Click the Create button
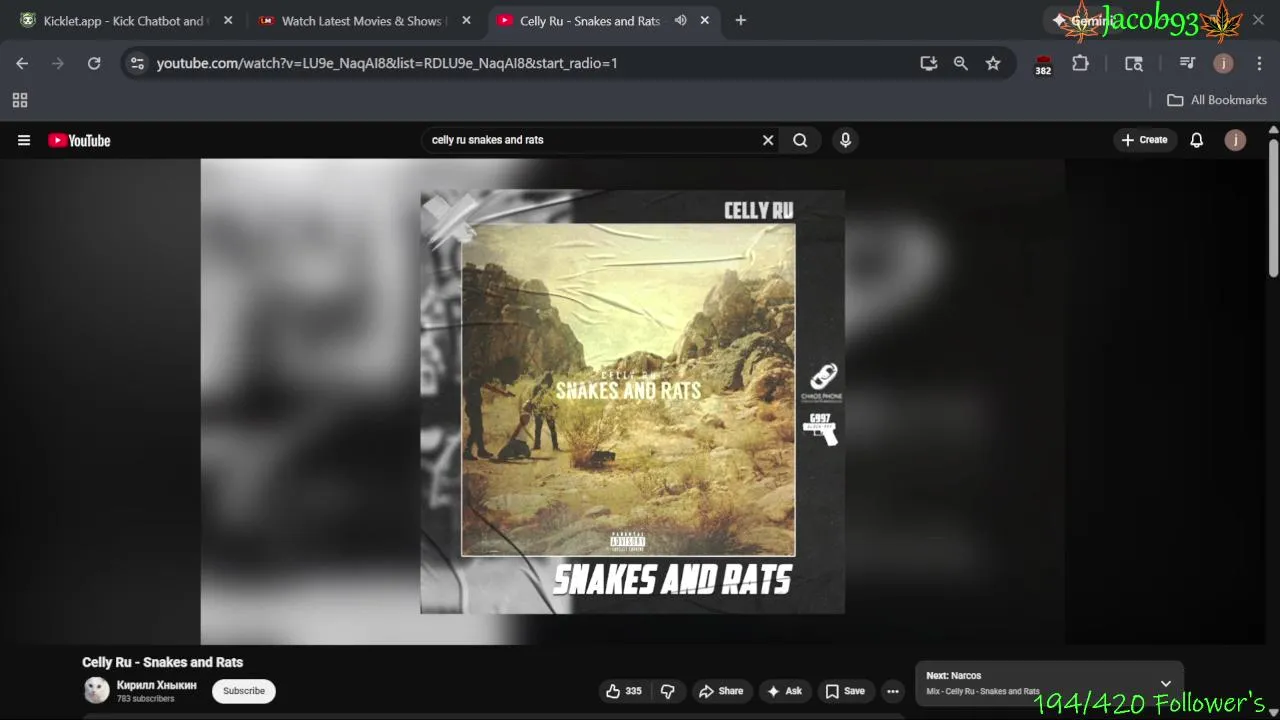Screen dimensions: 1280x720 pyautogui.click(x=1144, y=140)
